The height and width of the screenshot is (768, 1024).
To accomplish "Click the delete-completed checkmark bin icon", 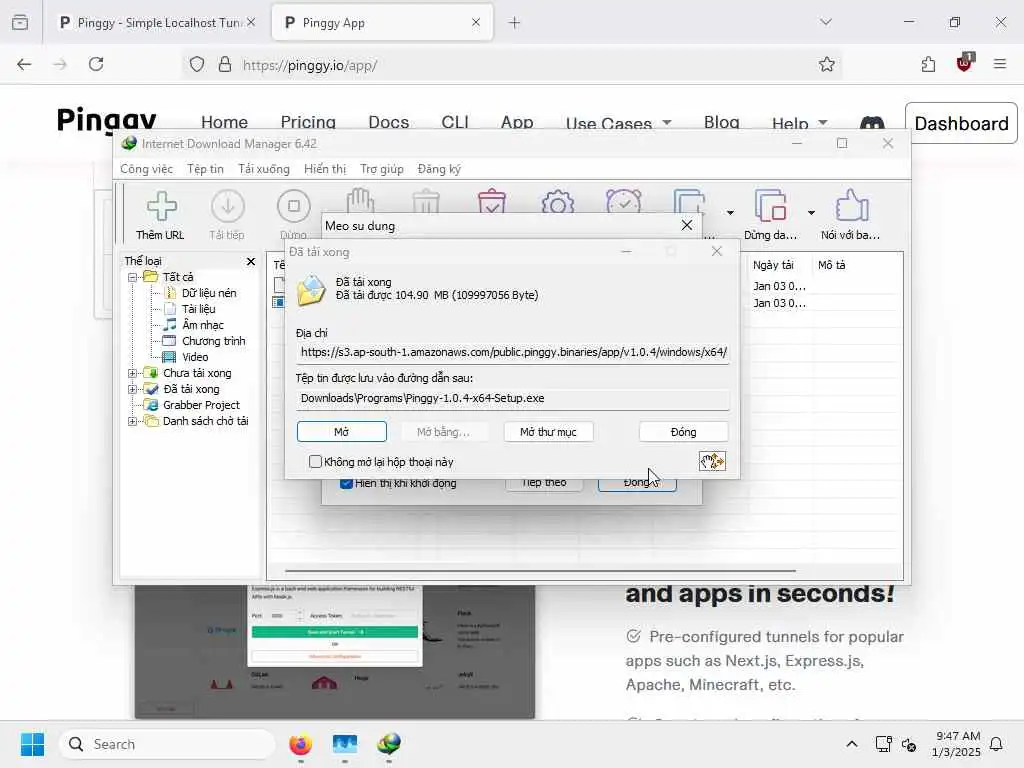I will 492,201.
